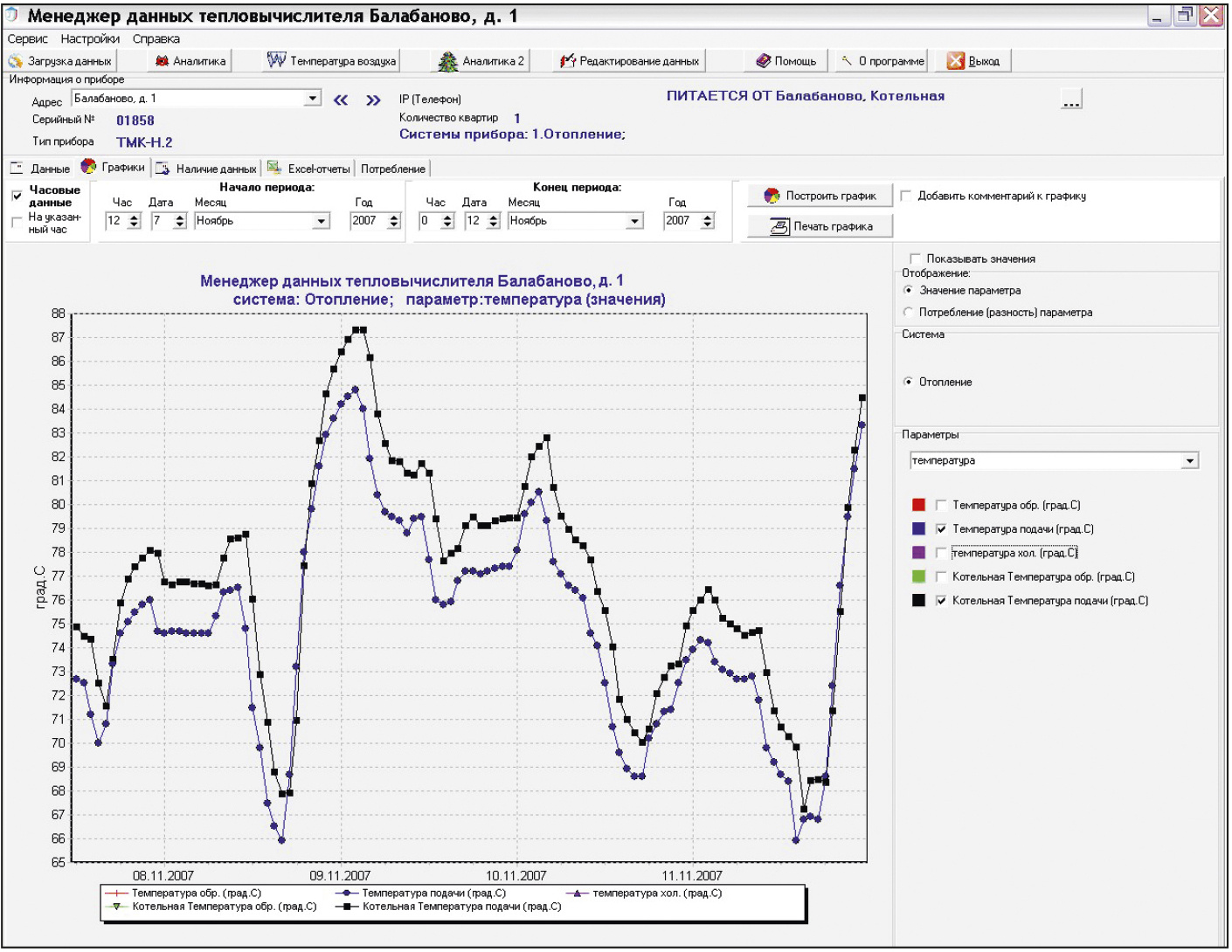This screenshot has height=952, width=1232.
Task: Adjust start period Час stepper
Action: click(x=134, y=221)
